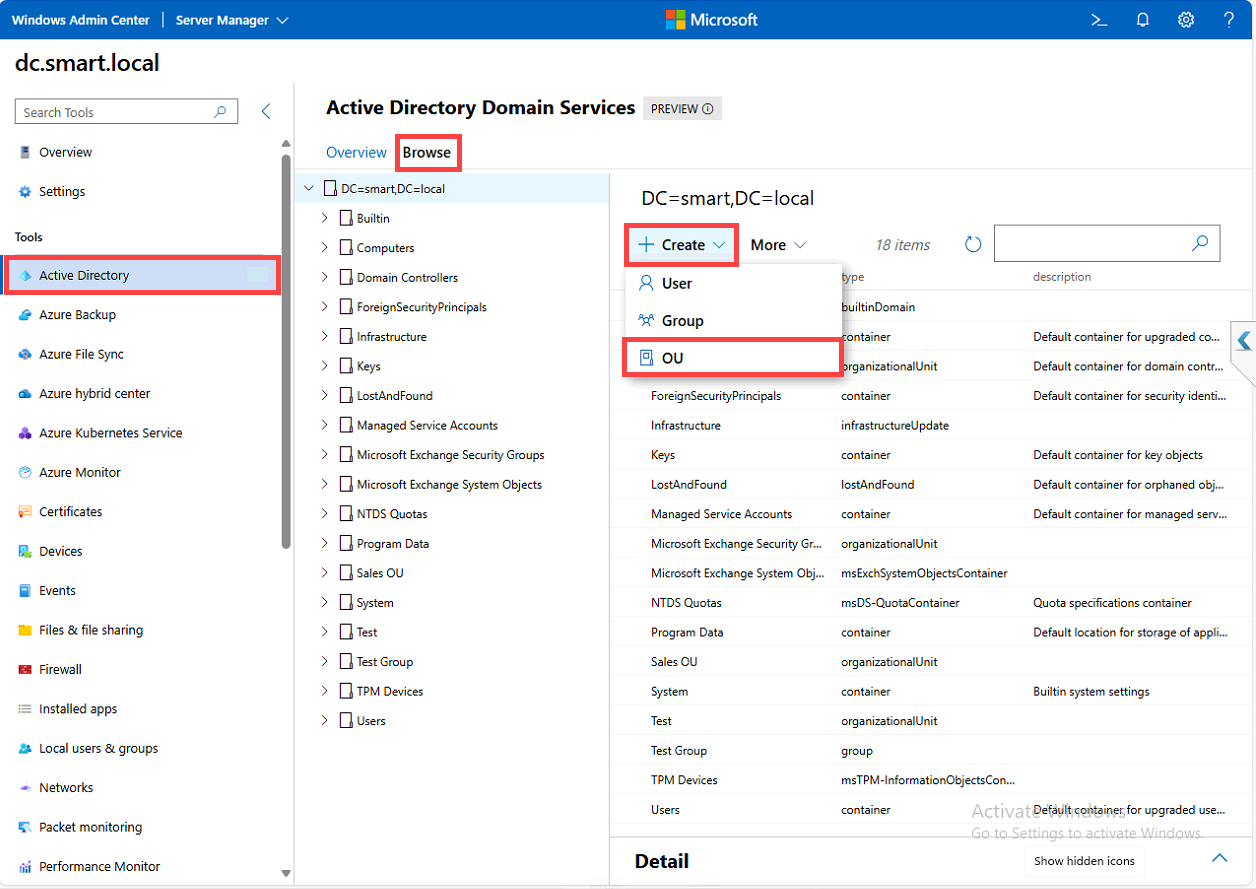Open the PowerShell console icon in header
The width and height of the screenshot is (1256, 889).
[1099, 20]
